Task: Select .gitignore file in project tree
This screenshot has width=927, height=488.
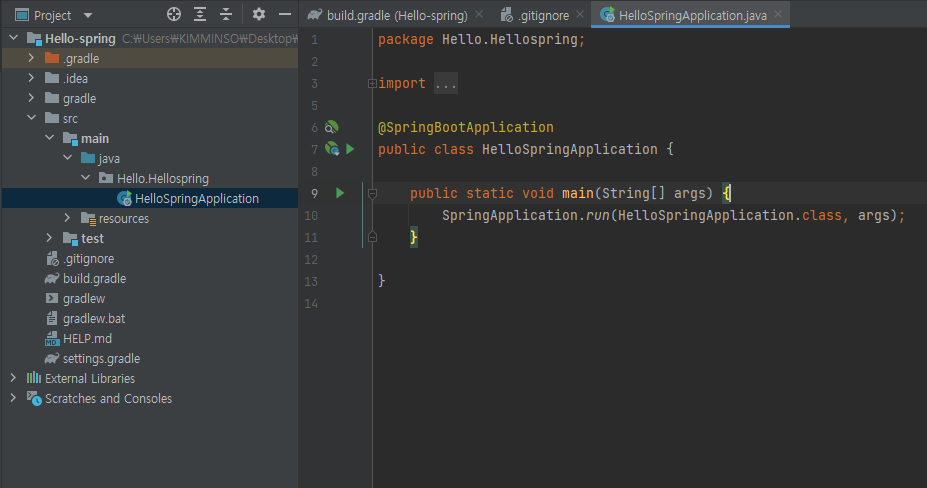Action: click(x=89, y=258)
